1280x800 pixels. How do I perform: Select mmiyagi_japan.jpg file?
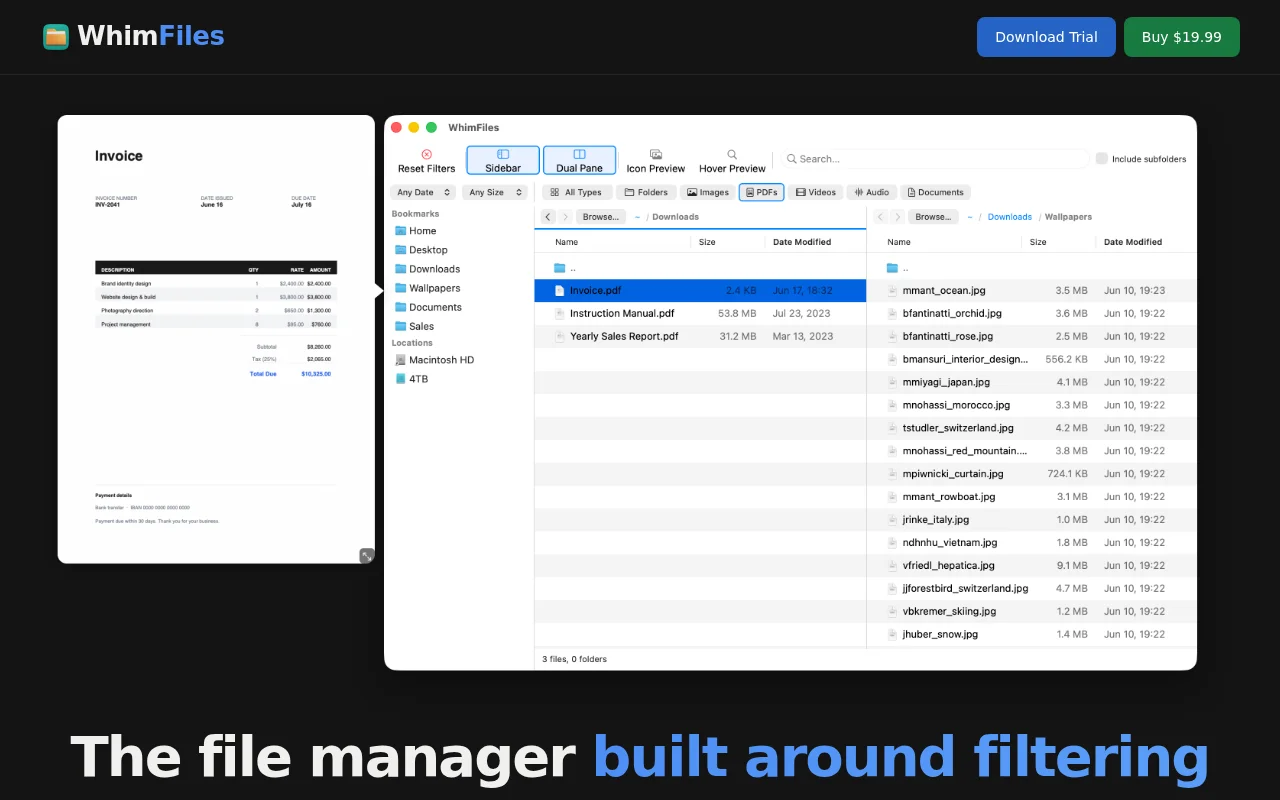[1032, 382]
